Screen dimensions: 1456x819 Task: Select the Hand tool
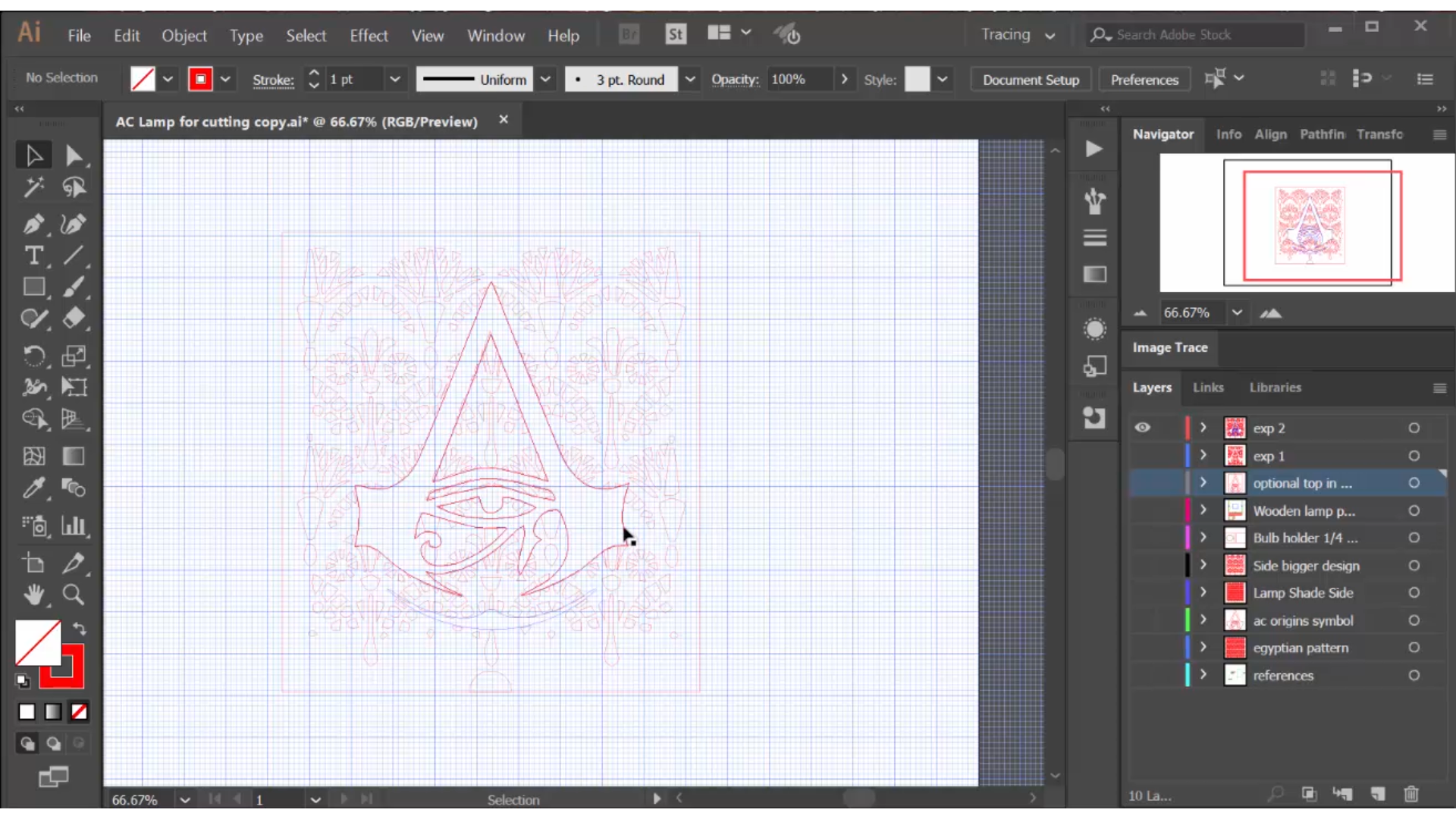tap(33, 595)
